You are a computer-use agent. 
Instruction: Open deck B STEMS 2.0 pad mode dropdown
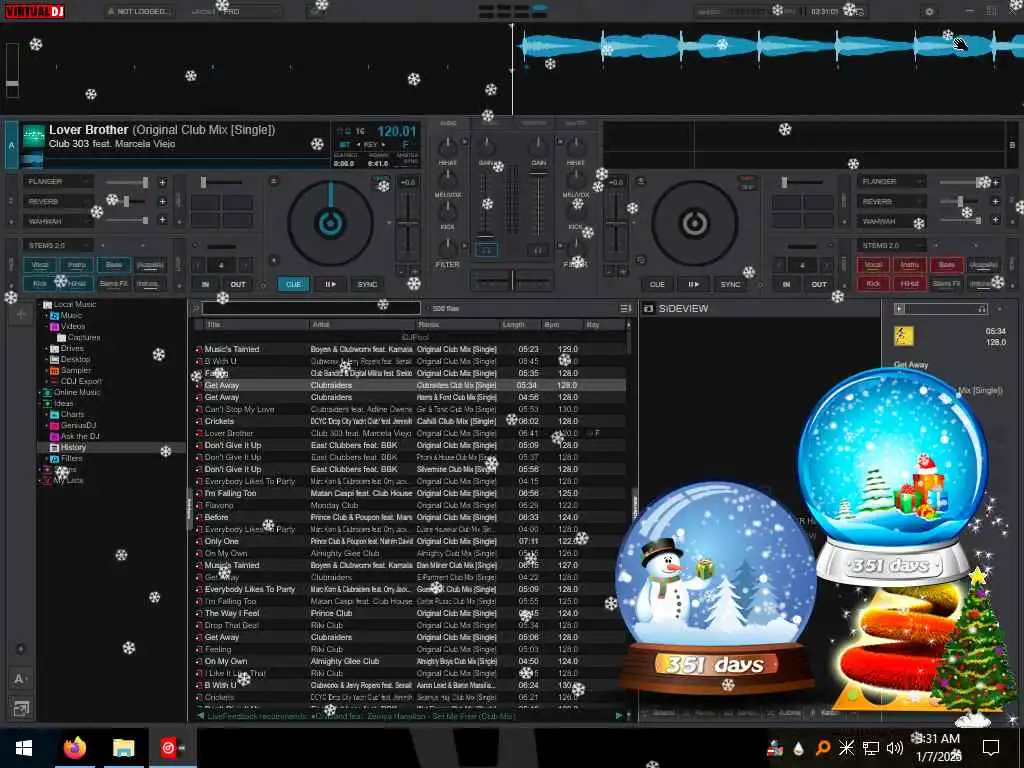(x=891, y=246)
